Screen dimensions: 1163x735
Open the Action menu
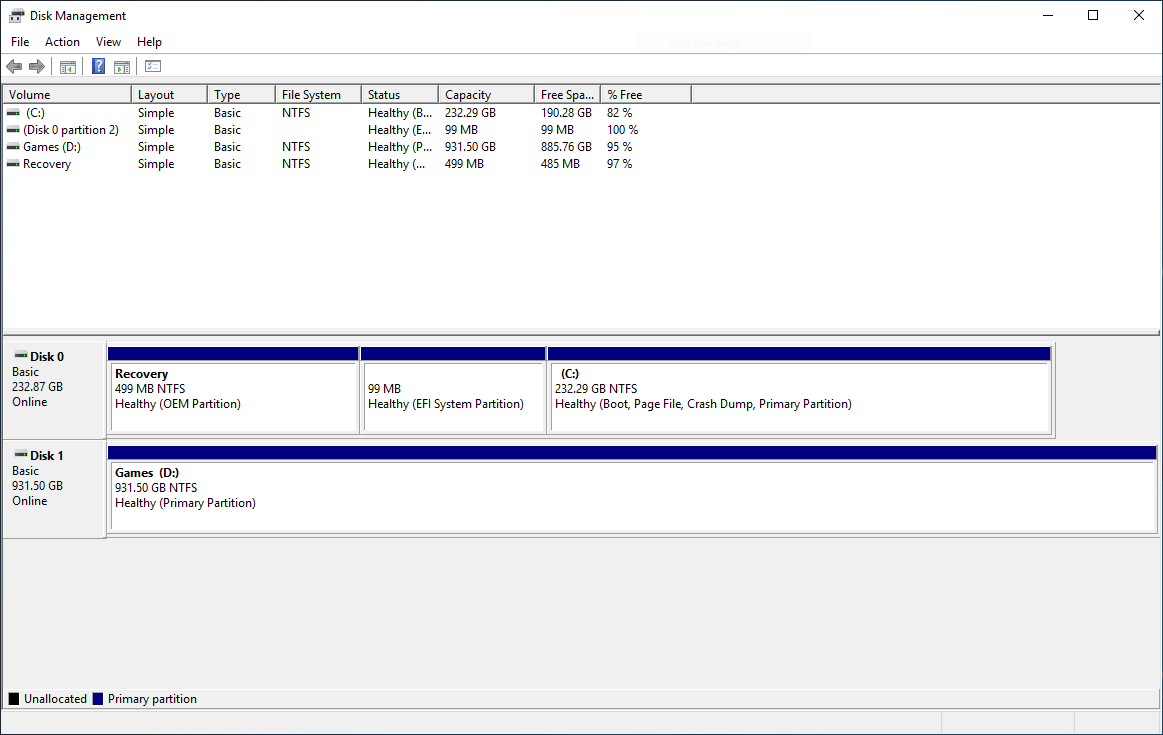point(62,41)
